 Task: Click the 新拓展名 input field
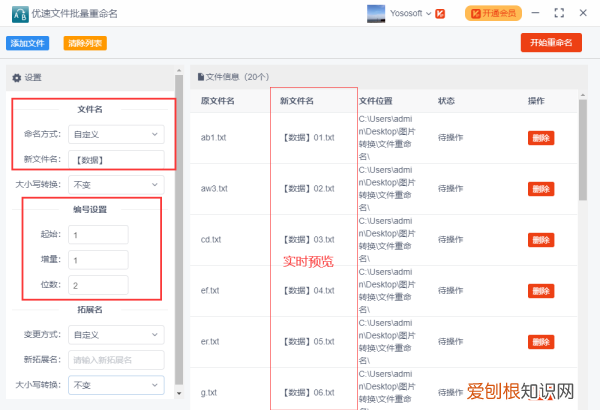click(116, 360)
